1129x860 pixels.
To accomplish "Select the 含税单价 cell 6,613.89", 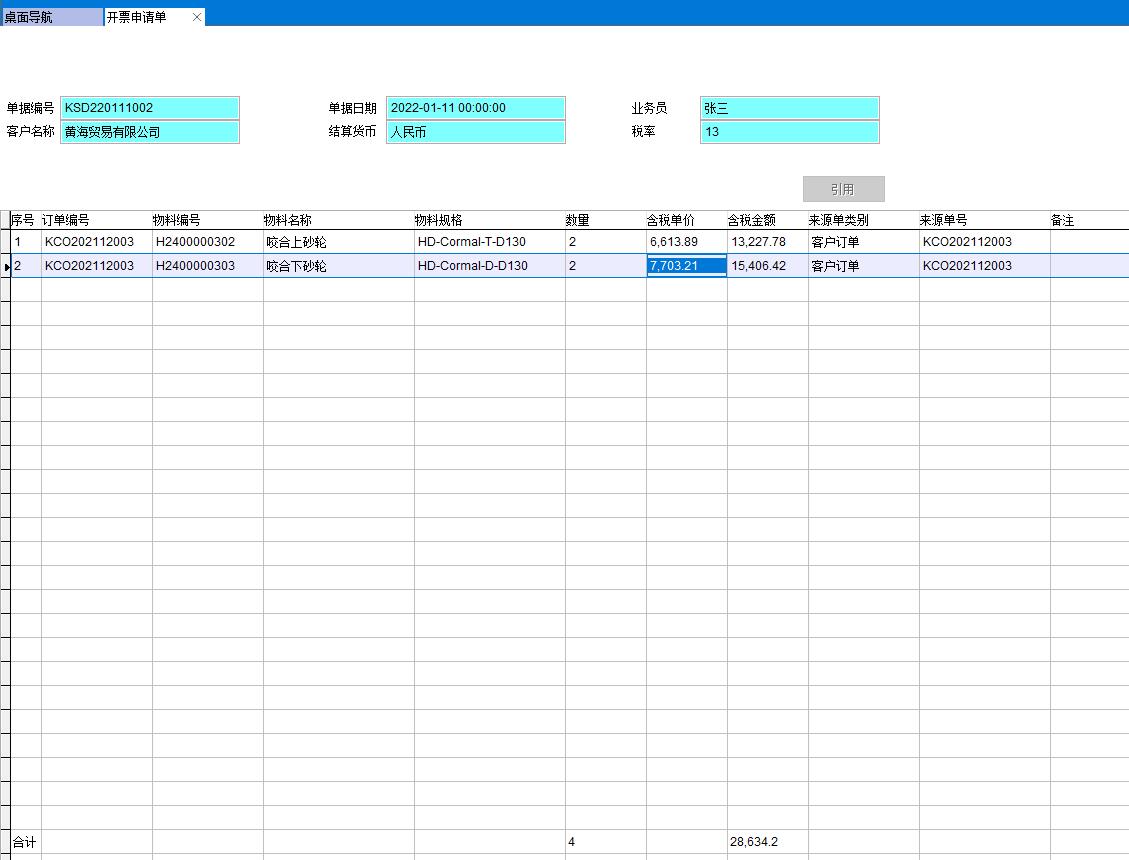I will pyautogui.click(x=685, y=242).
